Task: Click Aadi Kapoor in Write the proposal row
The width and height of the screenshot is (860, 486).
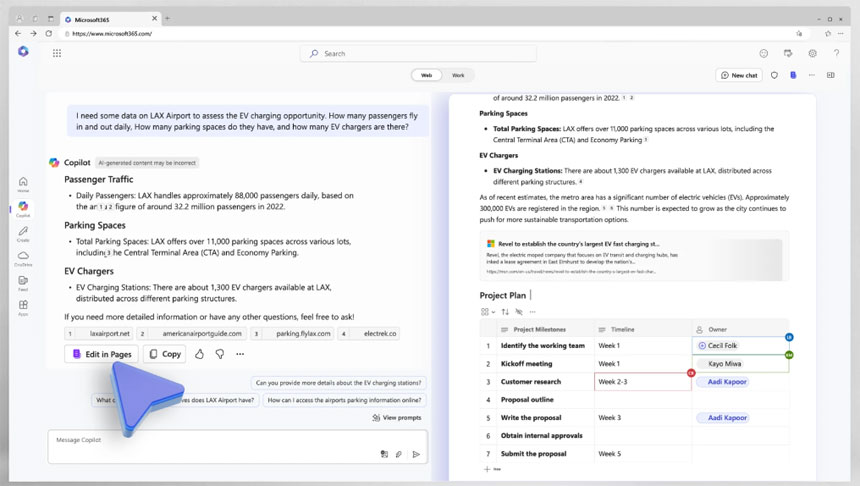Action: (723, 418)
